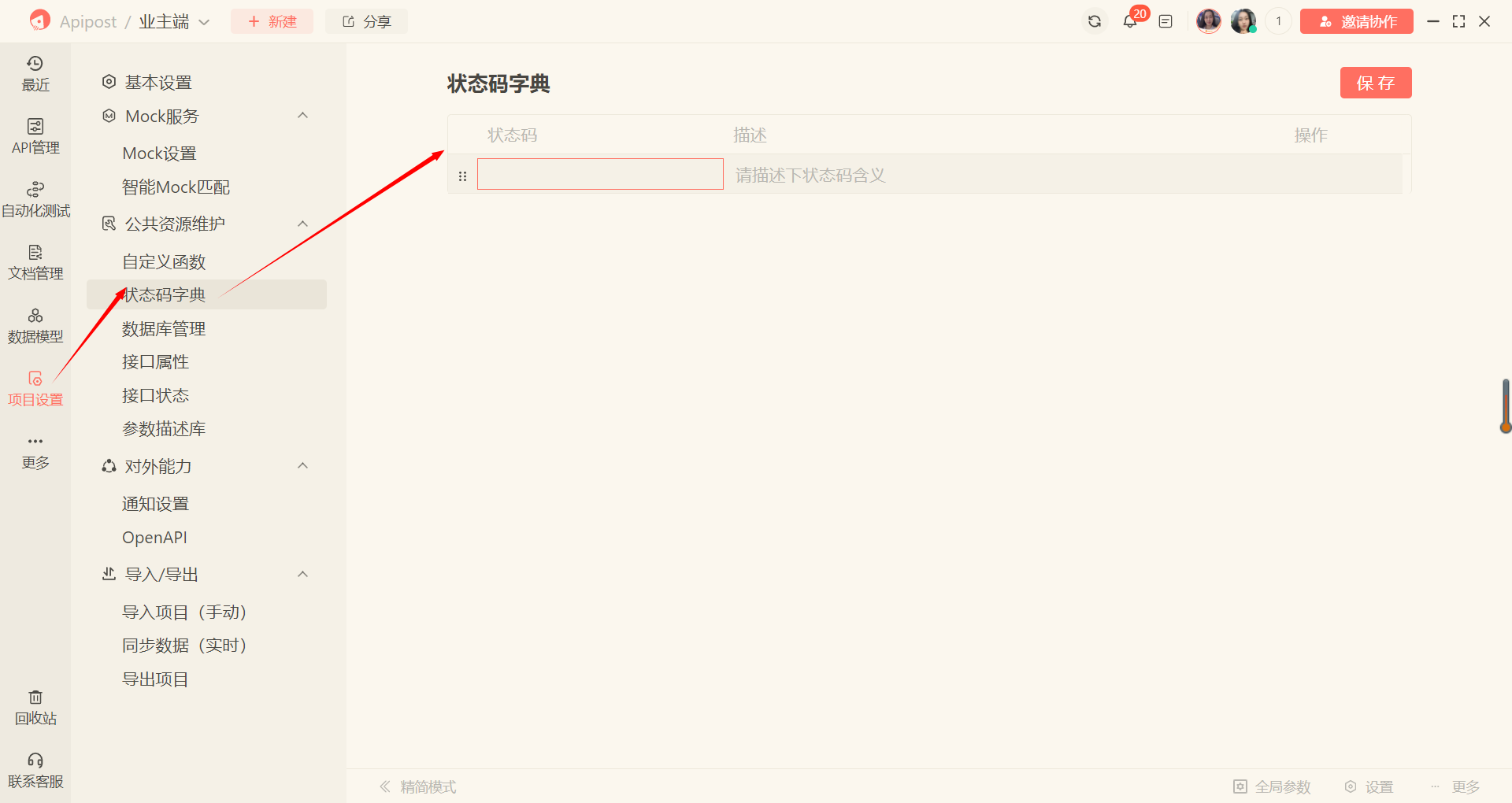Open the 业主端 project dropdown
The height and width of the screenshot is (803, 1512).
[x=174, y=21]
